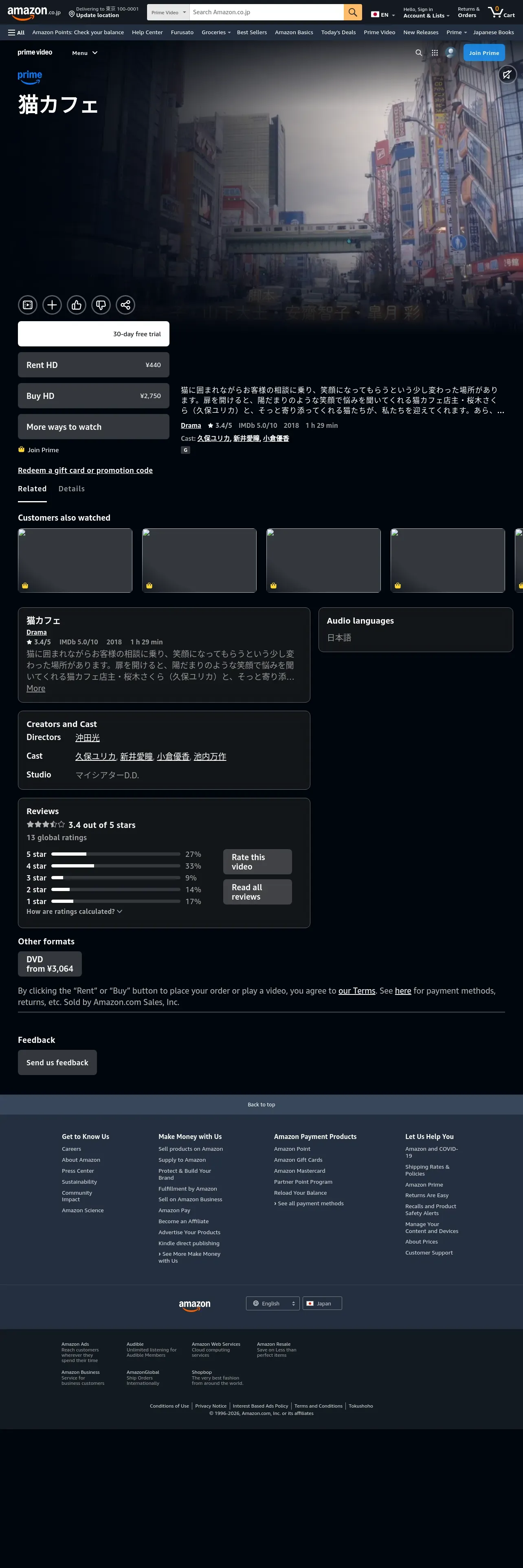Click the orange search magnifier button

click(352, 12)
